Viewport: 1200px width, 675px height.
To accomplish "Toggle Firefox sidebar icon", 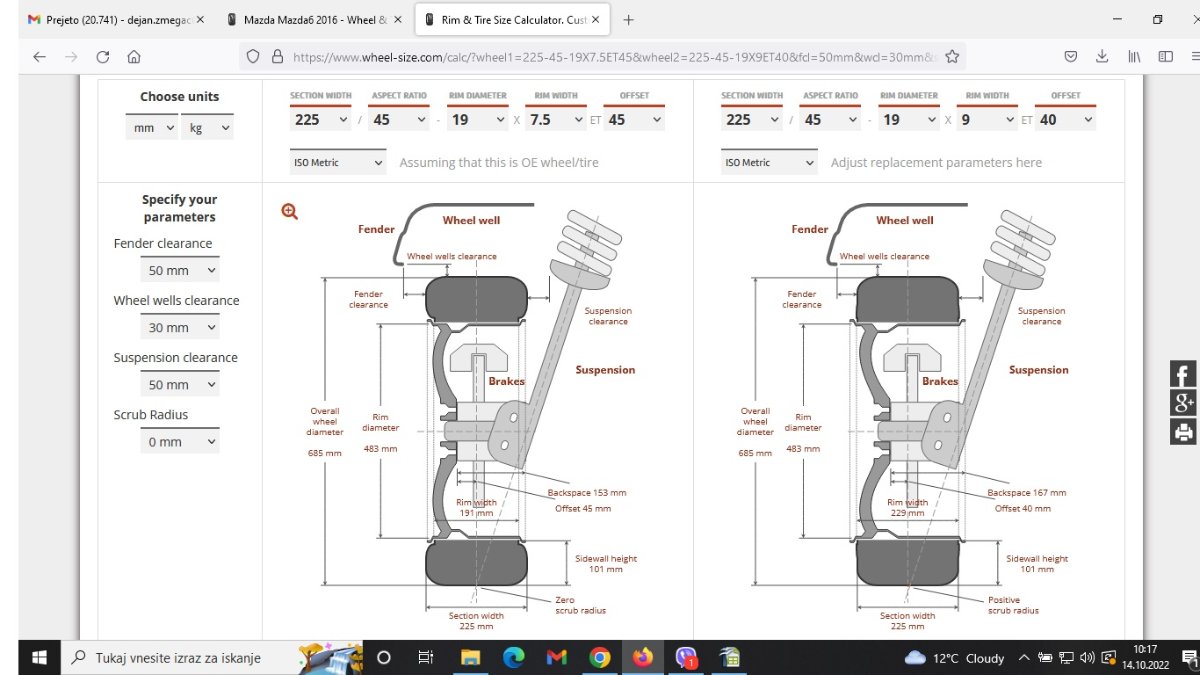I will tap(1165, 57).
